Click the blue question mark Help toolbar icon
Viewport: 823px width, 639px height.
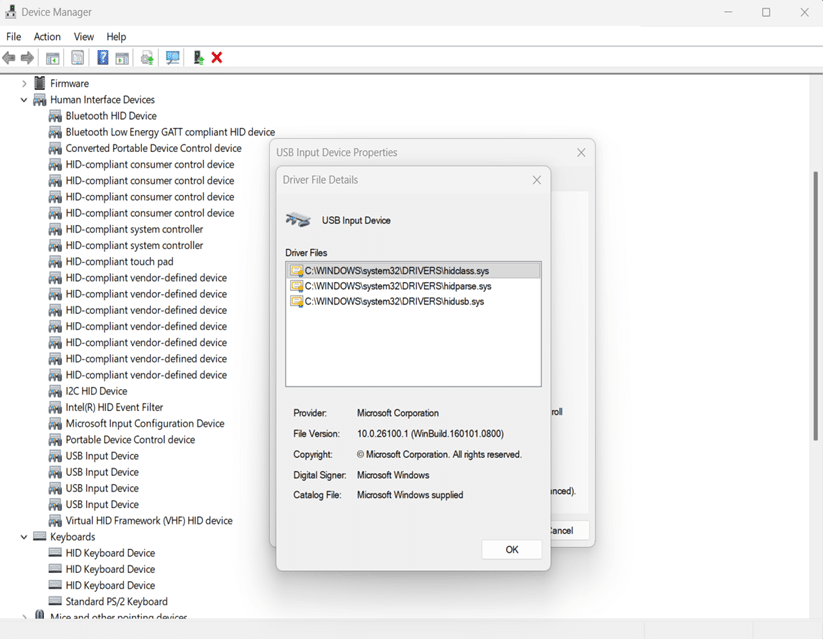[102, 58]
